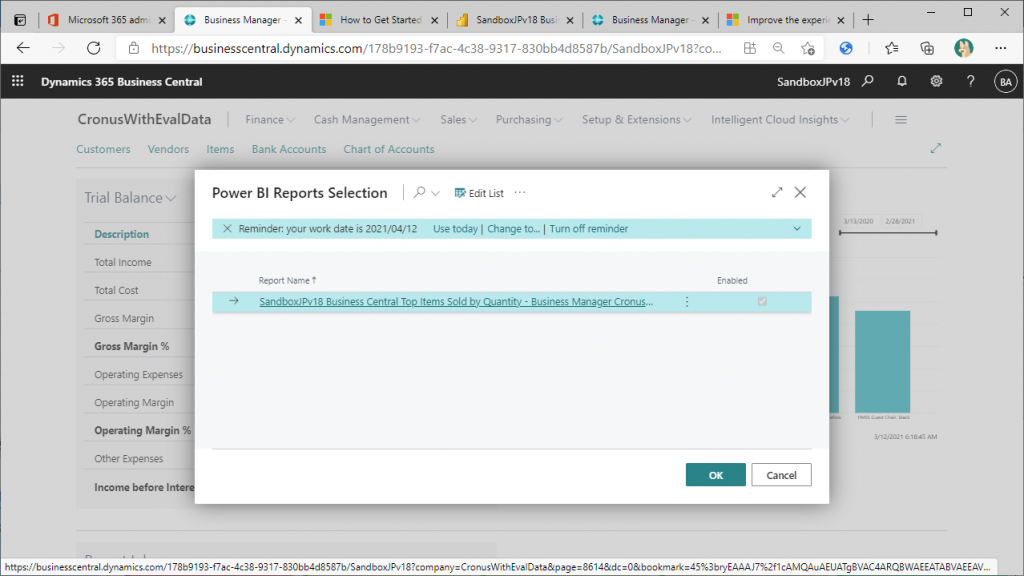Click the browser address bar URL

click(x=436, y=48)
